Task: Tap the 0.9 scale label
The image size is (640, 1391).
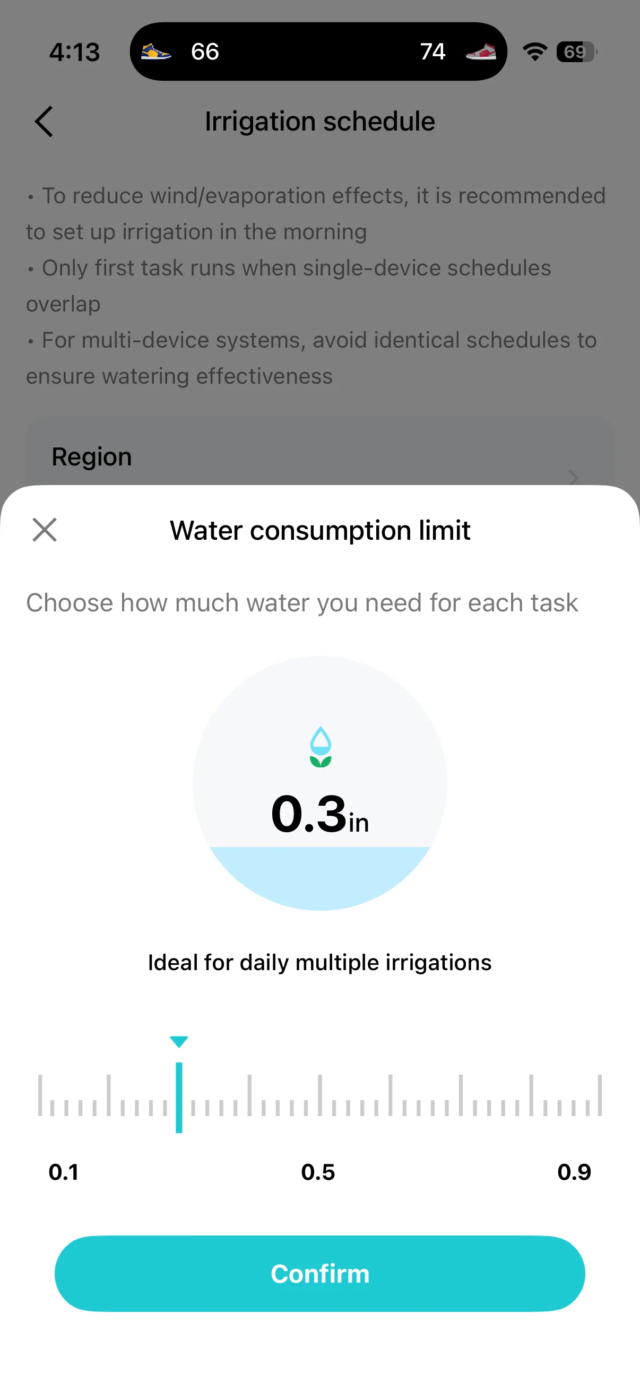Action: [575, 1171]
